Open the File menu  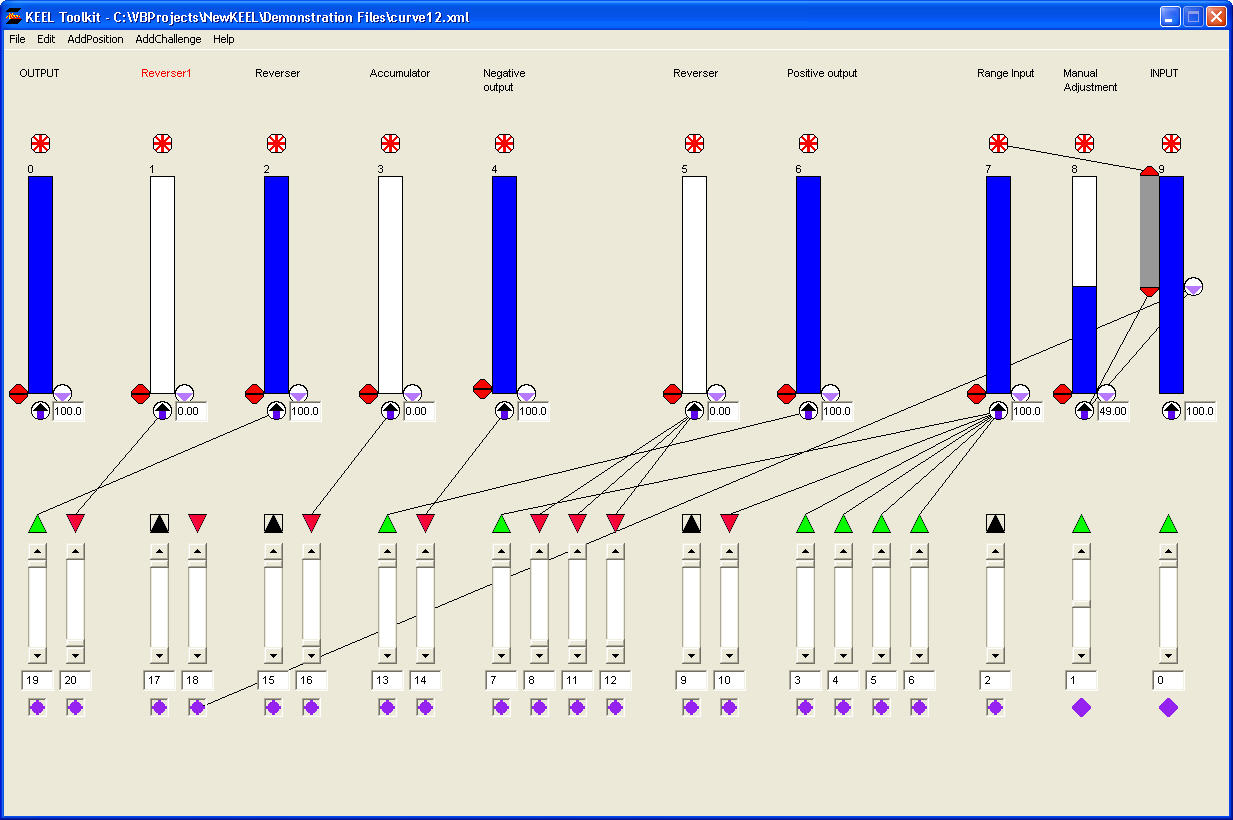tap(17, 40)
